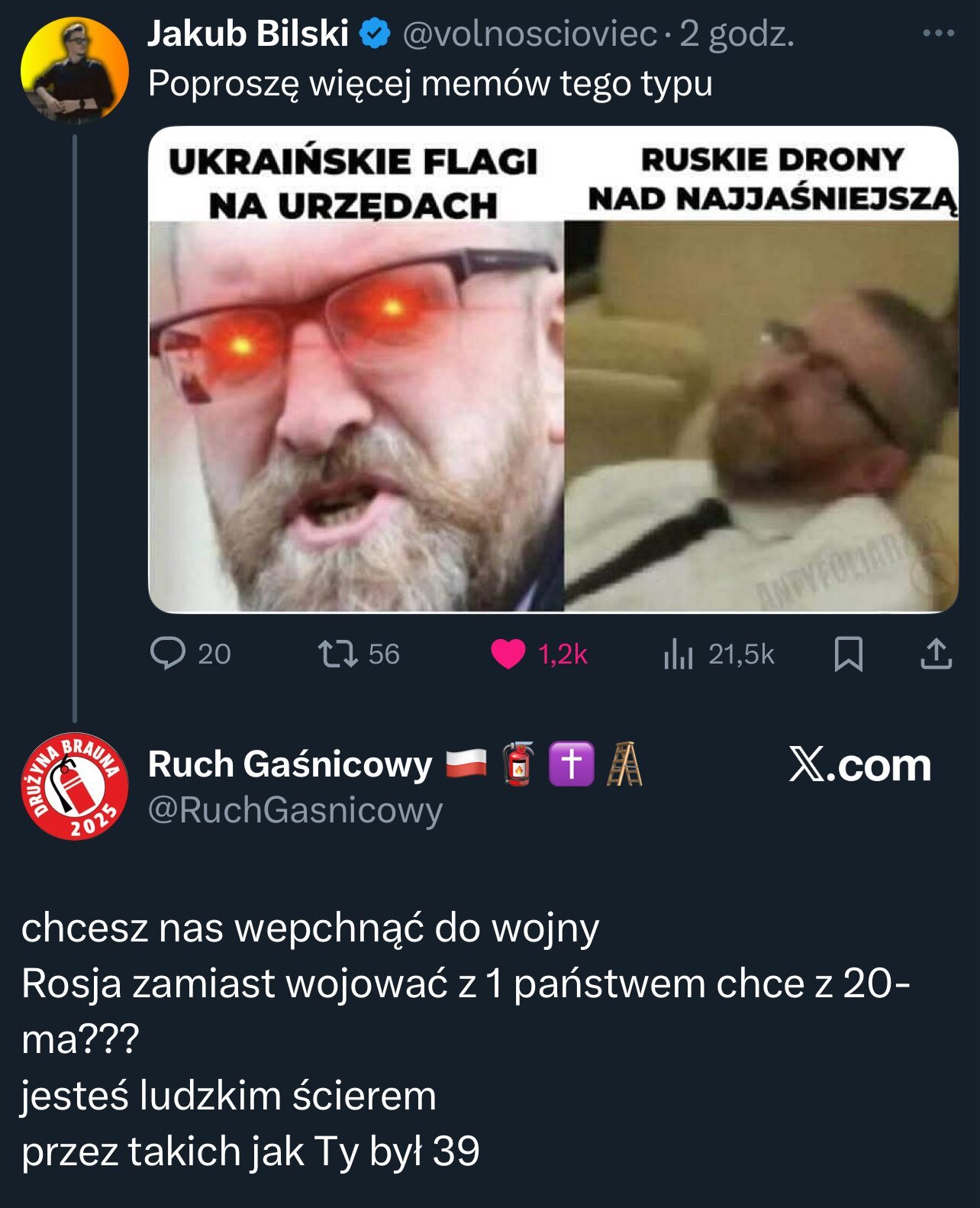980x1208 pixels.
Task: Click the X.com logo text
Action: tap(860, 764)
